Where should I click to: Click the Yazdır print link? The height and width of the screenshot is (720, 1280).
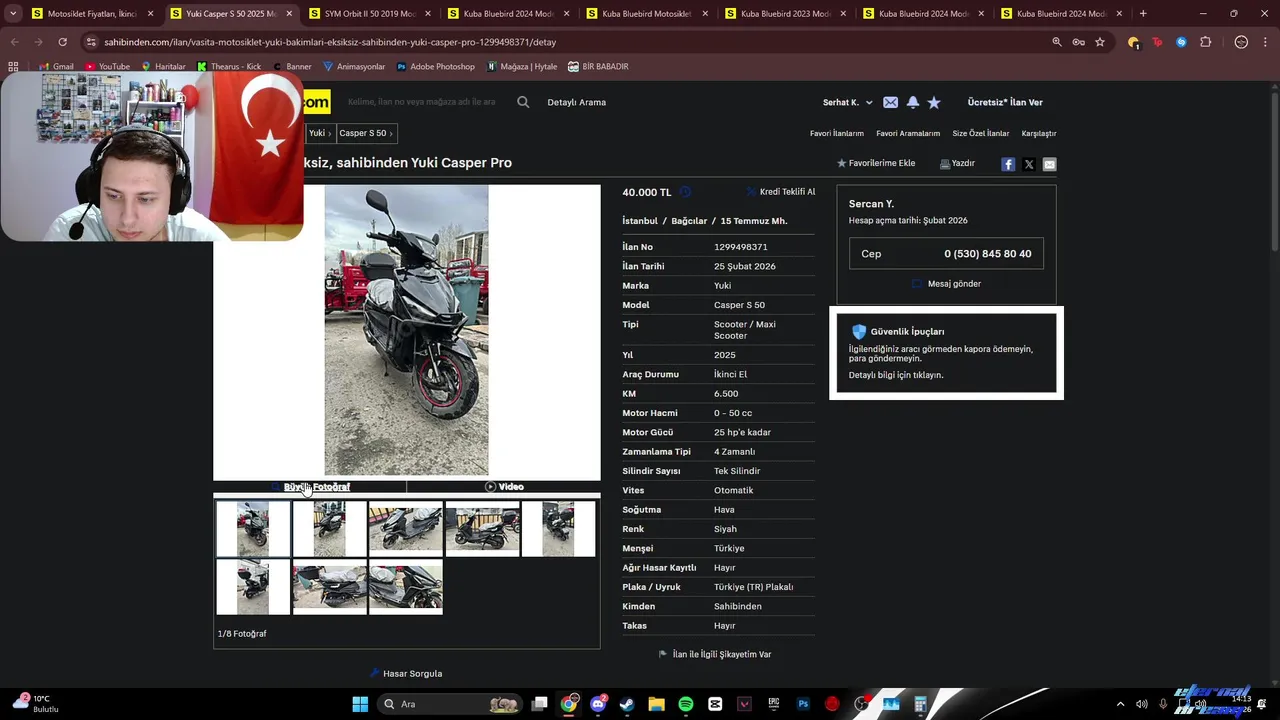coord(957,163)
